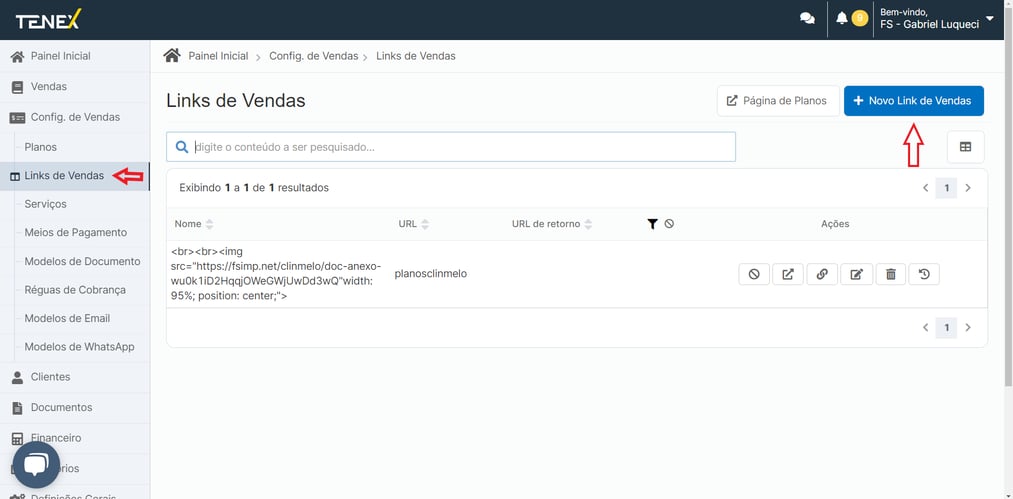The width and height of the screenshot is (1013, 499).
Task: Open Modelos de WhatsApp sidebar item
Action: tap(79, 346)
